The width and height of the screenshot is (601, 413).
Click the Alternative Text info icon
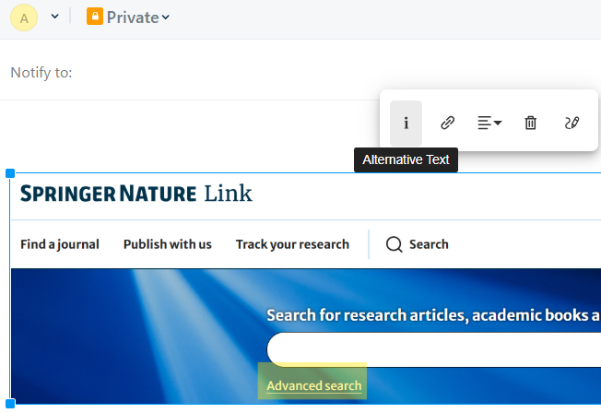pos(406,123)
